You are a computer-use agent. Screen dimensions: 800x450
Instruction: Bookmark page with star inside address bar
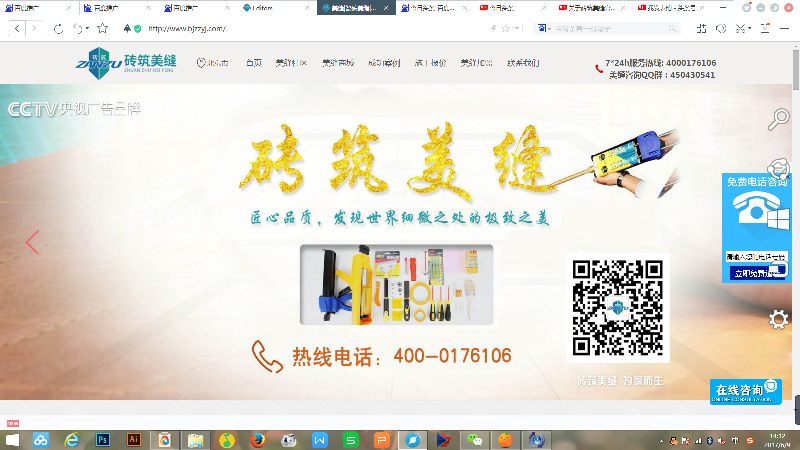(x=506, y=29)
